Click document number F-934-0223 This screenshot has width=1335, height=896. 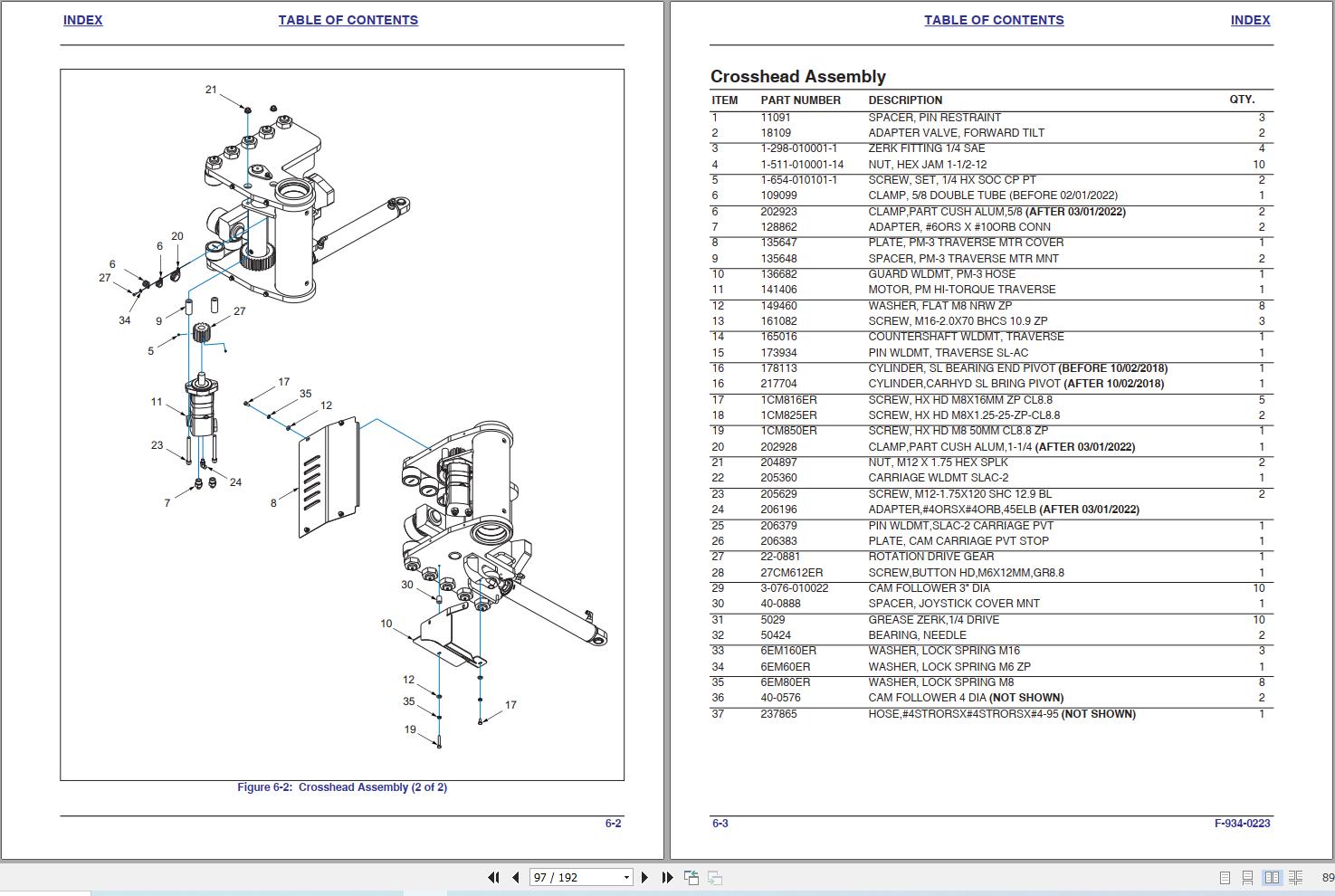pyautogui.click(x=1242, y=824)
